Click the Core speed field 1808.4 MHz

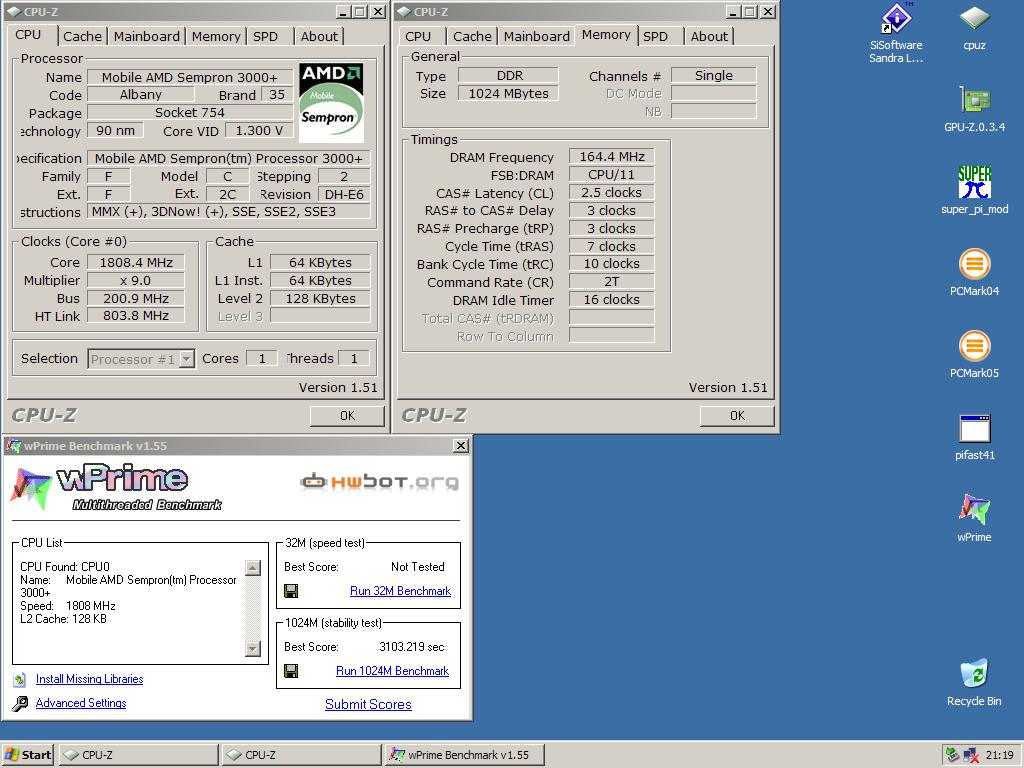tap(136, 263)
